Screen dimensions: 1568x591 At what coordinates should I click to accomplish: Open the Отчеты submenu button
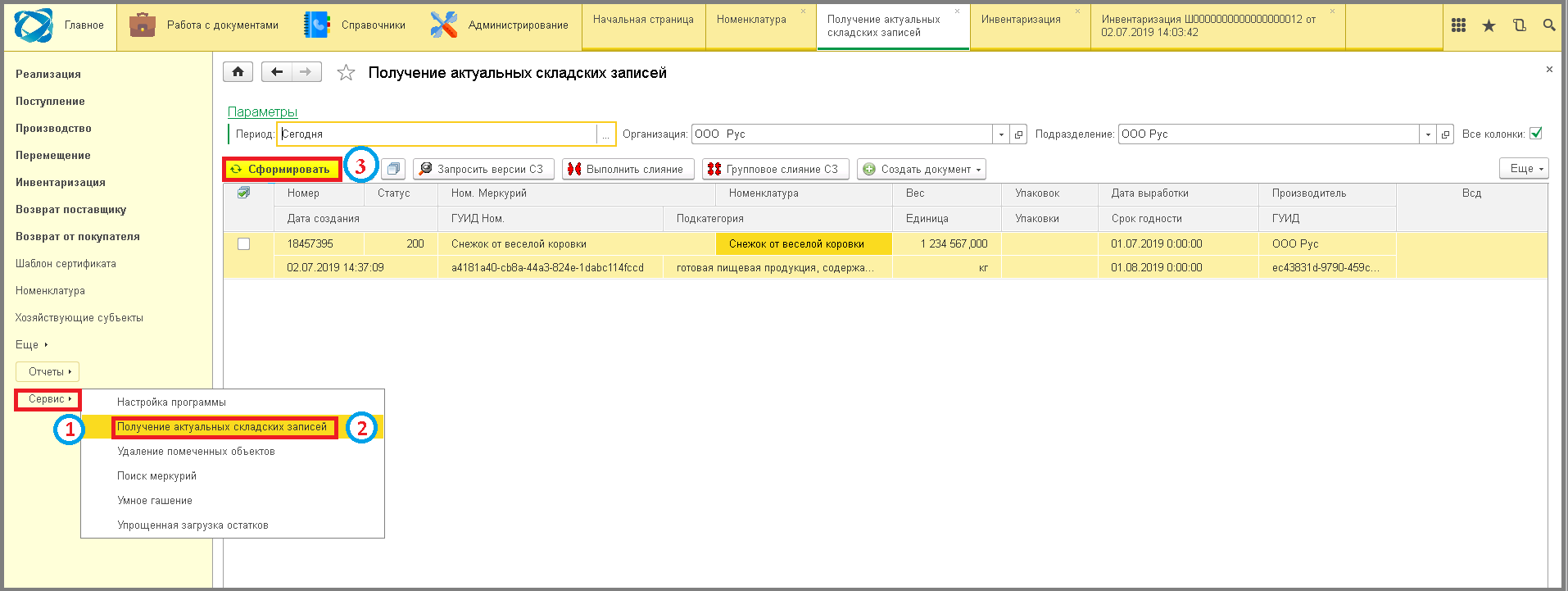(x=48, y=371)
